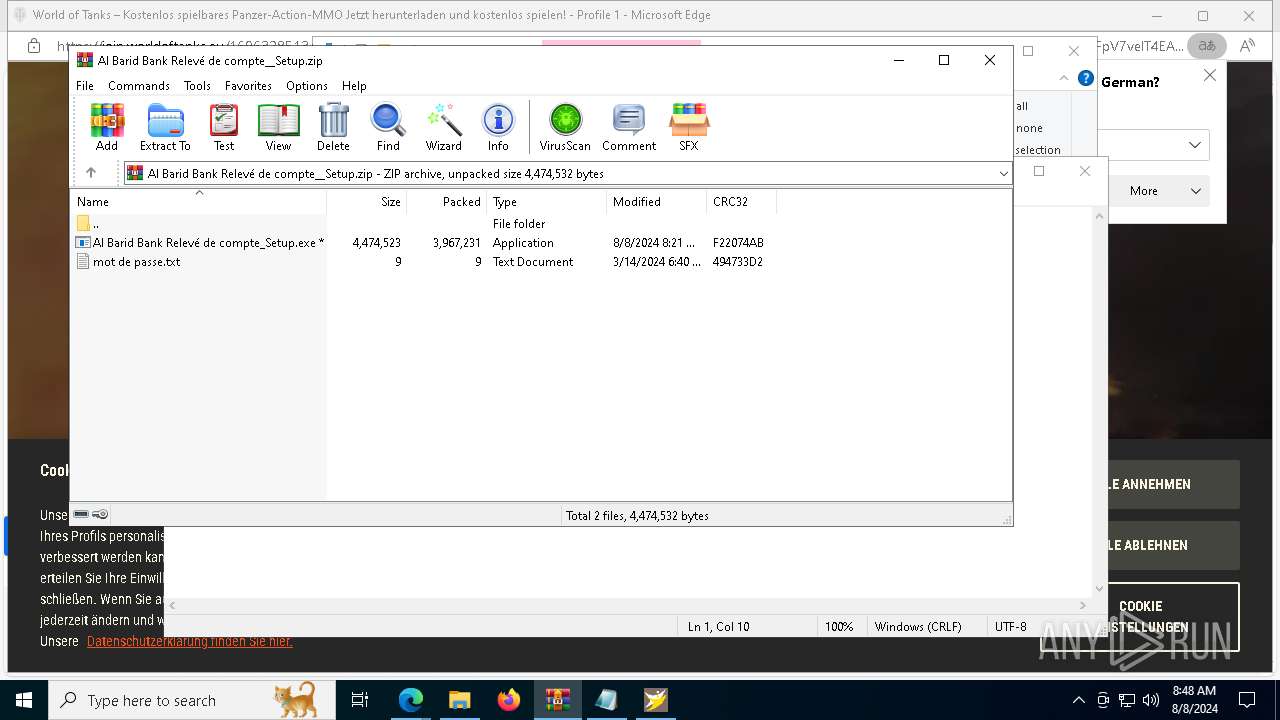Sort files by Type column
1280x720 pixels.
(547, 202)
